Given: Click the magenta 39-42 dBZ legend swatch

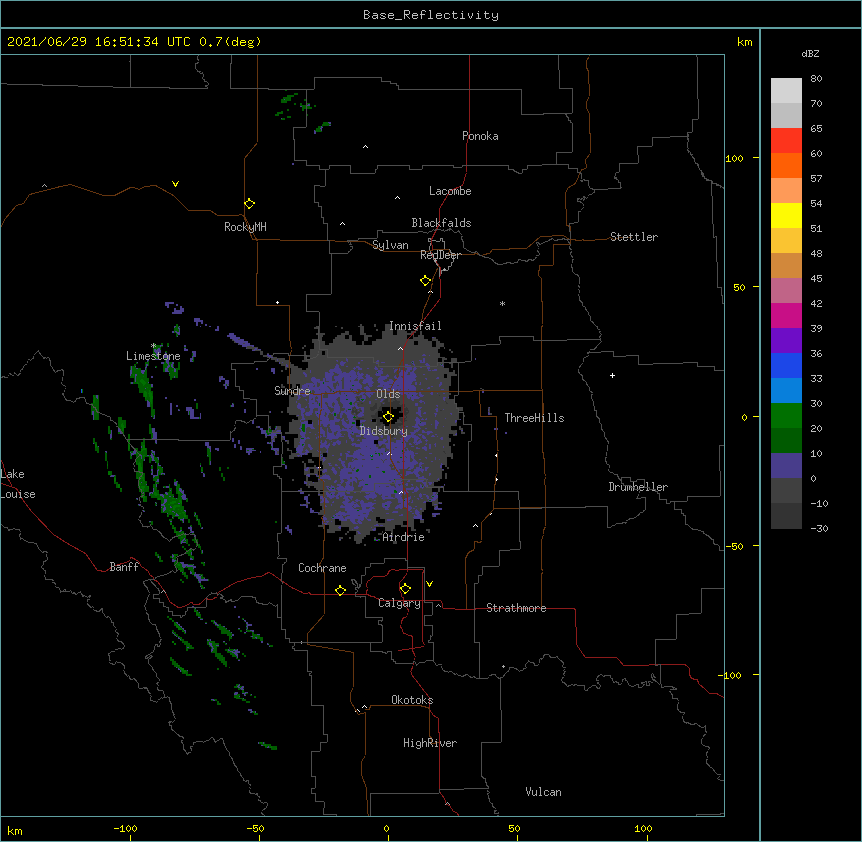Looking at the screenshot, I should click(786, 315).
